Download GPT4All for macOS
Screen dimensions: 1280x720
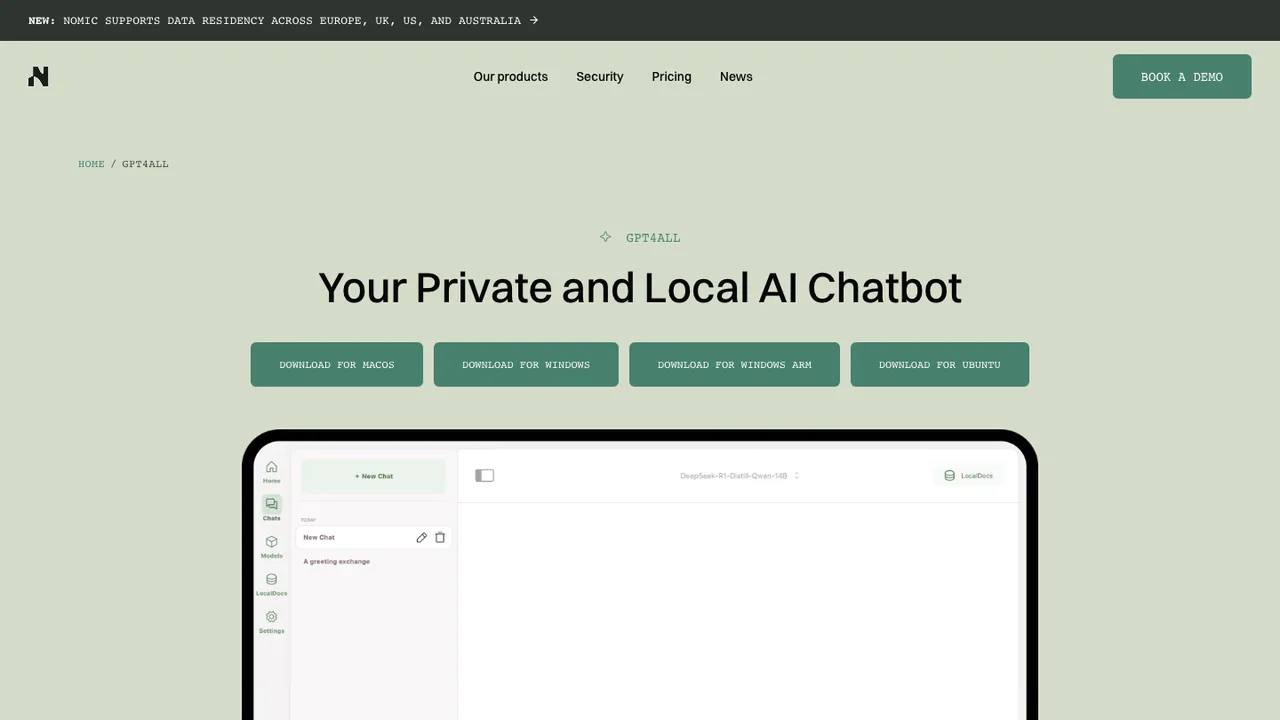click(x=337, y=364)
